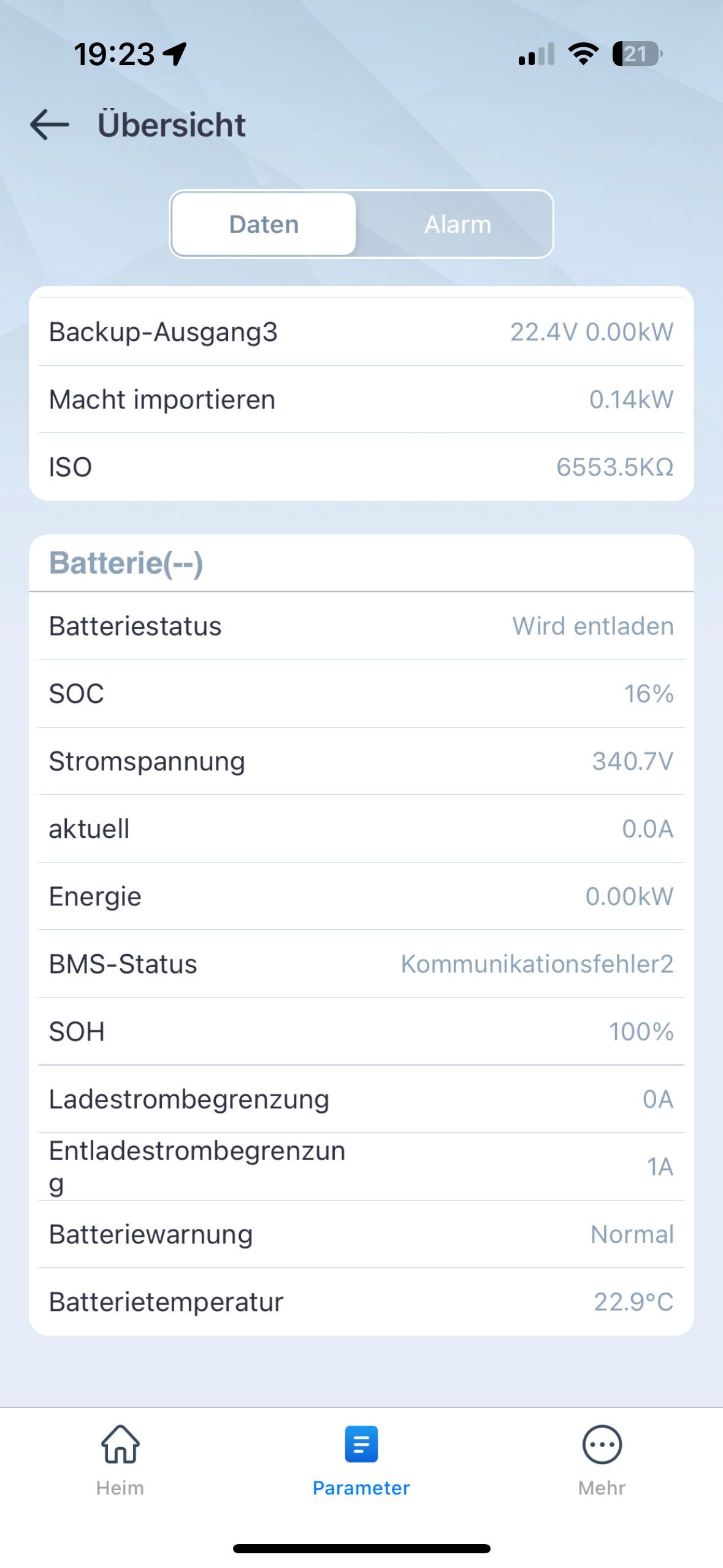Switch to the Alarm segment
The image size is (723, 1568).
[457, 225]
